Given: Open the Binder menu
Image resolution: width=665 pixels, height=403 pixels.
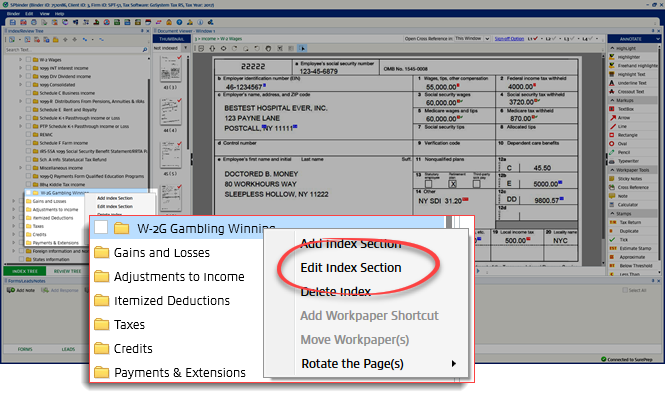Looking at the screenshot, I should click(13, 14).
